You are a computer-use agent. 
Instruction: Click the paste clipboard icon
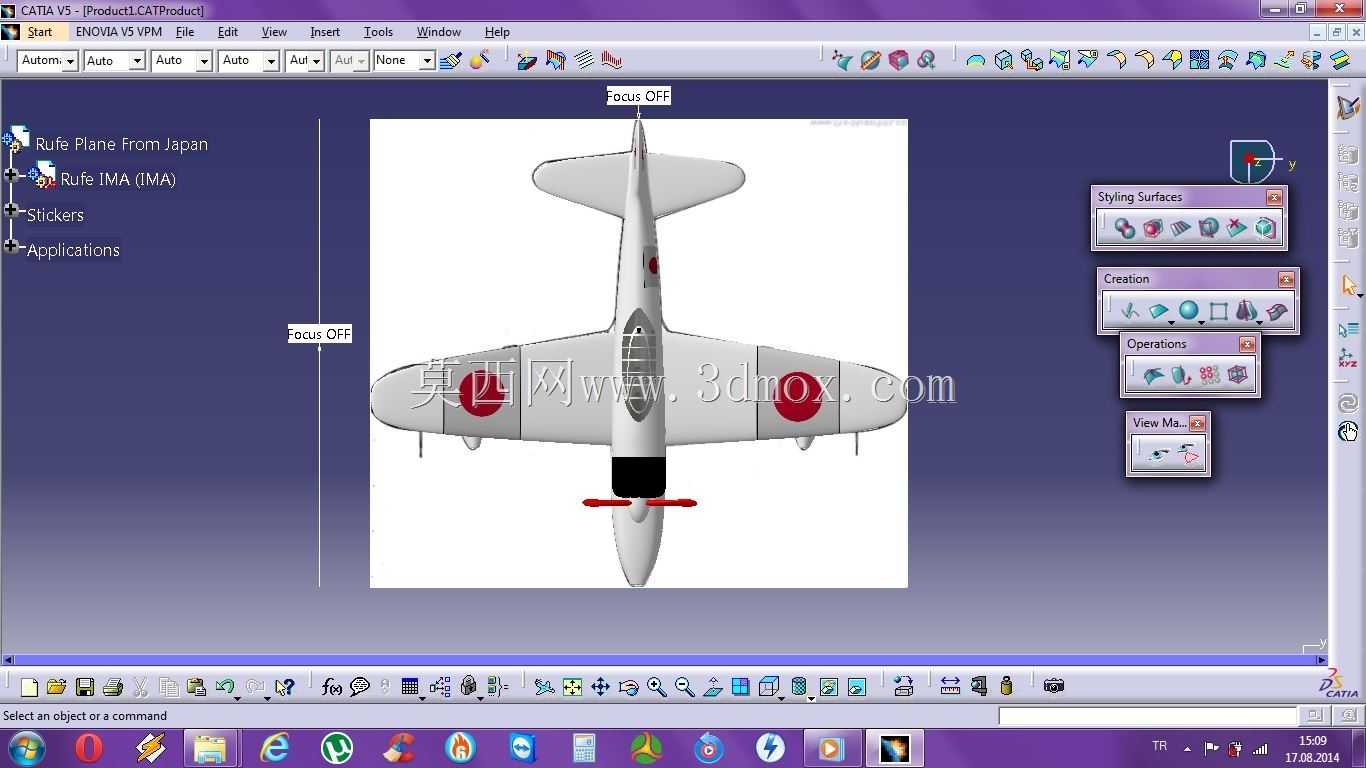[197, 686]
